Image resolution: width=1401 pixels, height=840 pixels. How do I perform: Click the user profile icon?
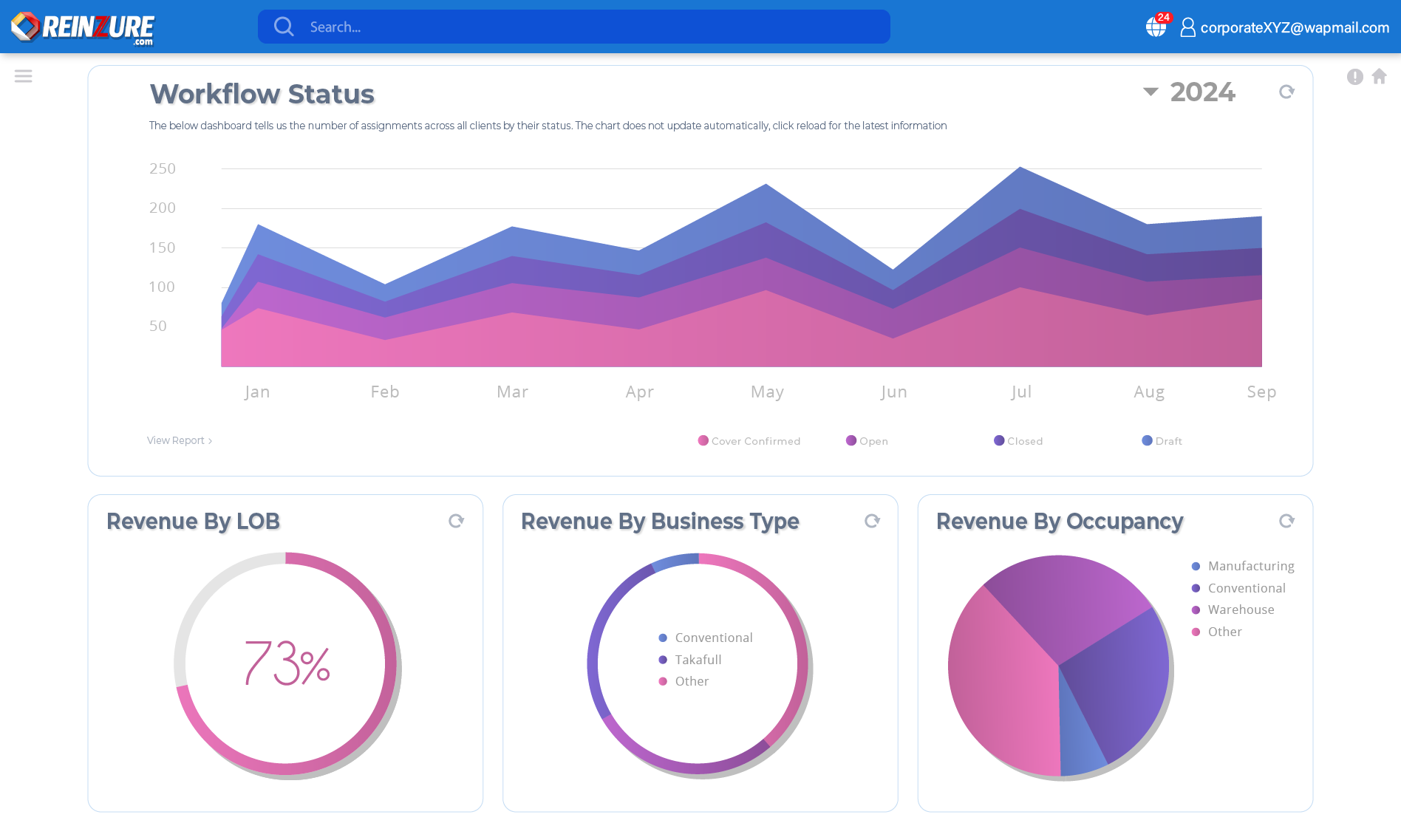1187,27
